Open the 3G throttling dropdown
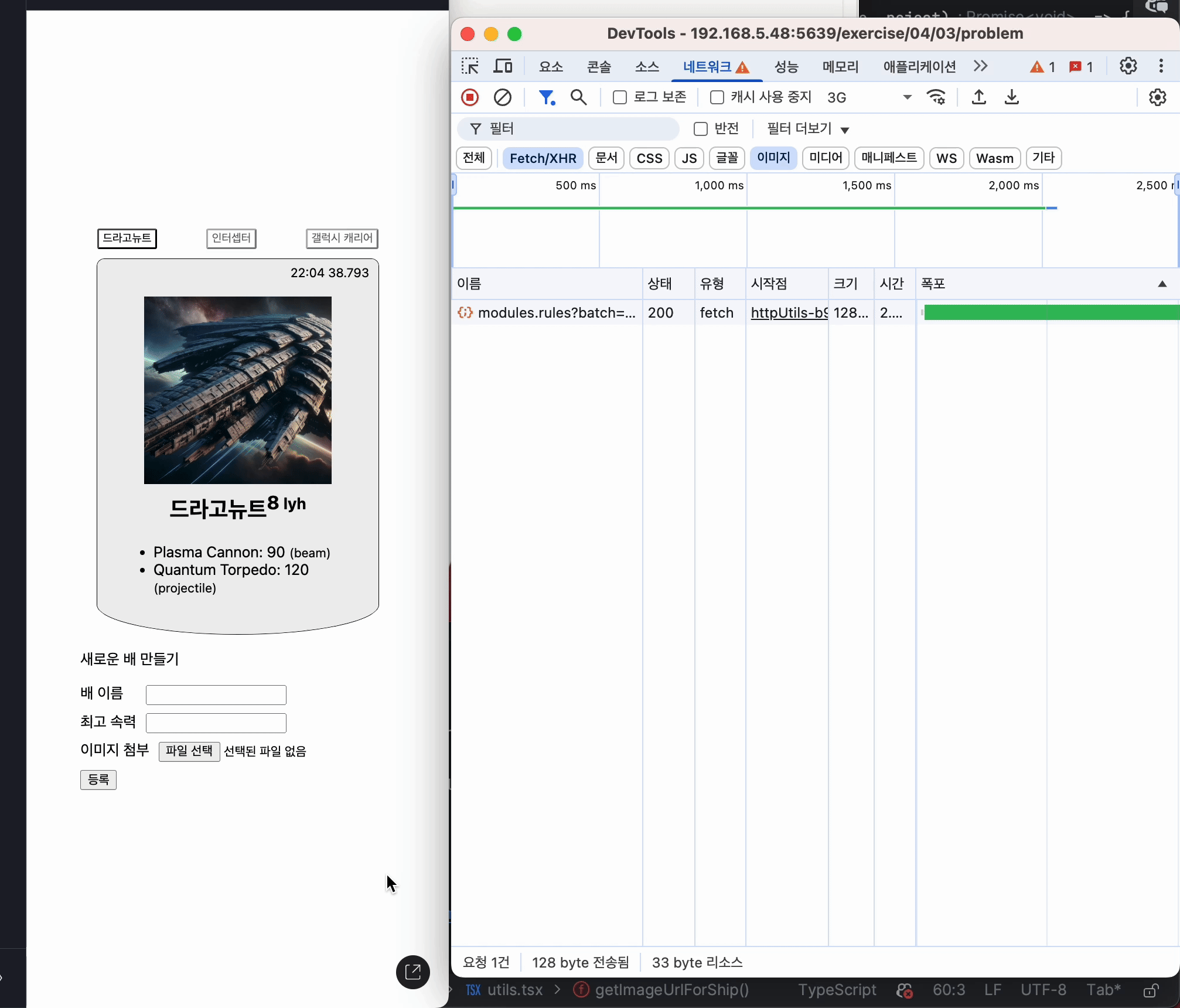Screen dimensions: 1180x1008 coord(869,97)
